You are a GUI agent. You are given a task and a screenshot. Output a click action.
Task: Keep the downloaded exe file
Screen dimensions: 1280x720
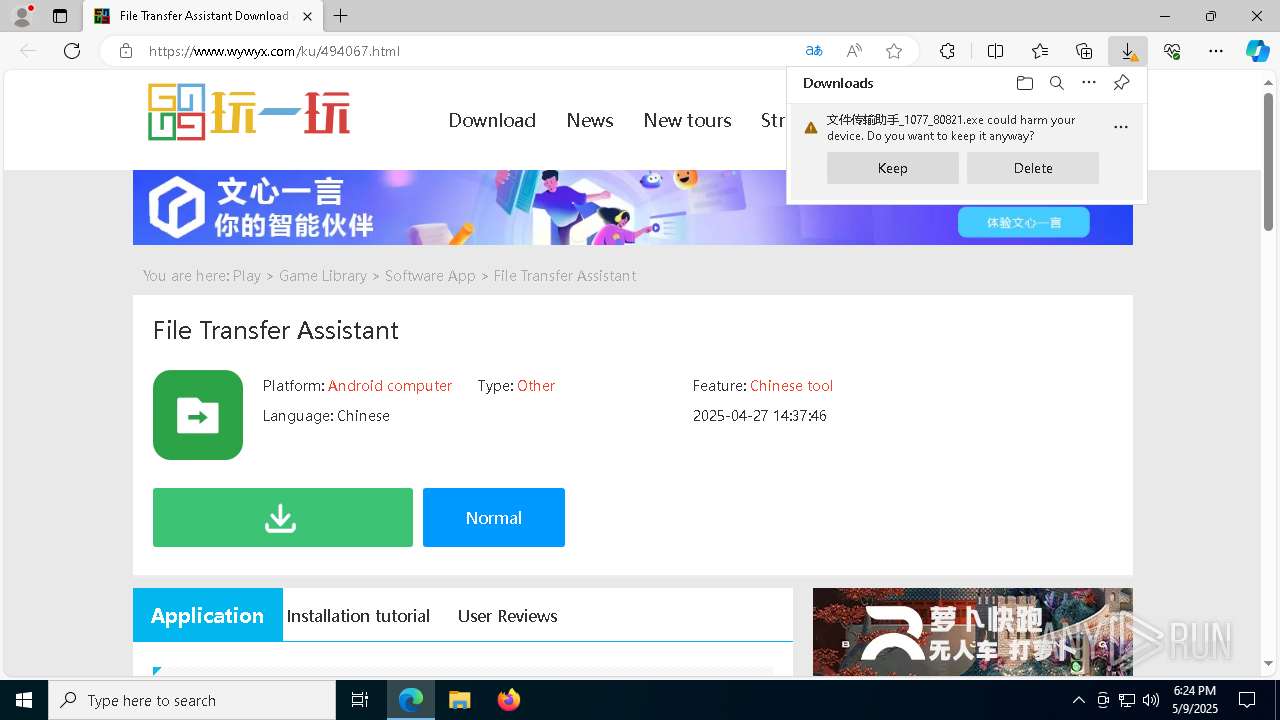[893, 168]
